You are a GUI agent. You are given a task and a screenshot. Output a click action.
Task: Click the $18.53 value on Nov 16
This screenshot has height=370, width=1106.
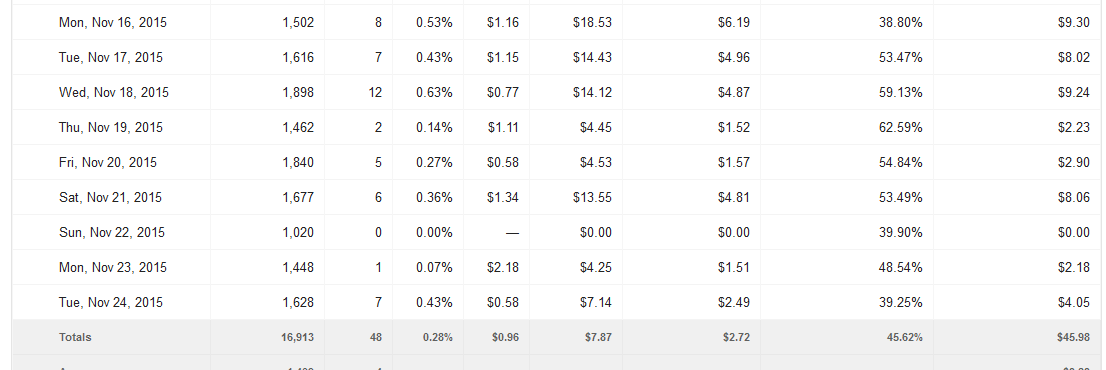point(592,23)
